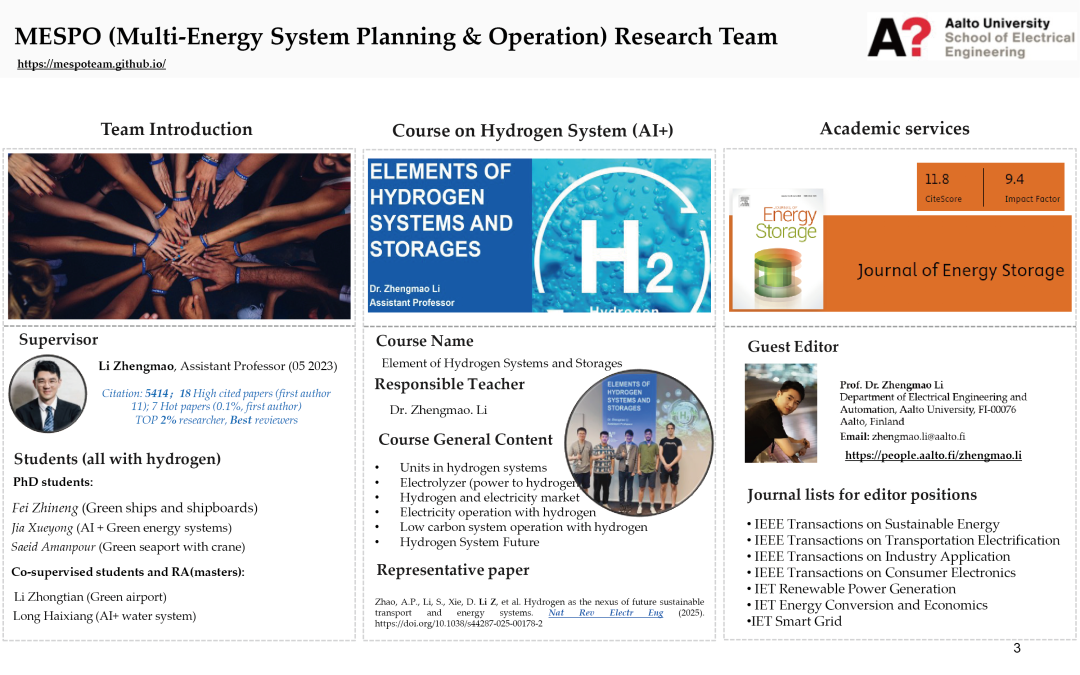Viewport: 1080px width, 675px height.
Task: Click the Energy Storage journal cover
Action: [x=777, y=249]
